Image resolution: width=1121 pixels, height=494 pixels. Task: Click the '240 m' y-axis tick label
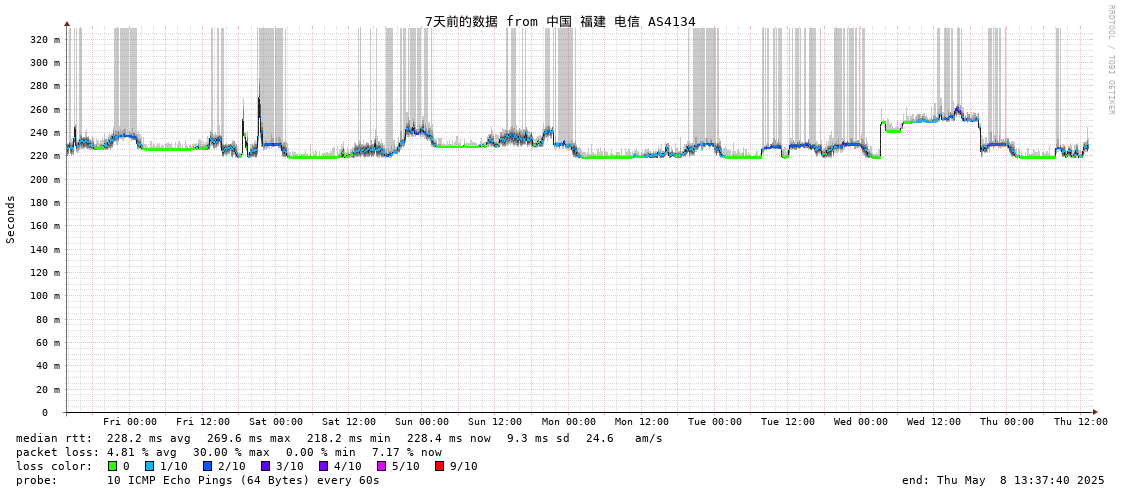[x=46, y=133]
